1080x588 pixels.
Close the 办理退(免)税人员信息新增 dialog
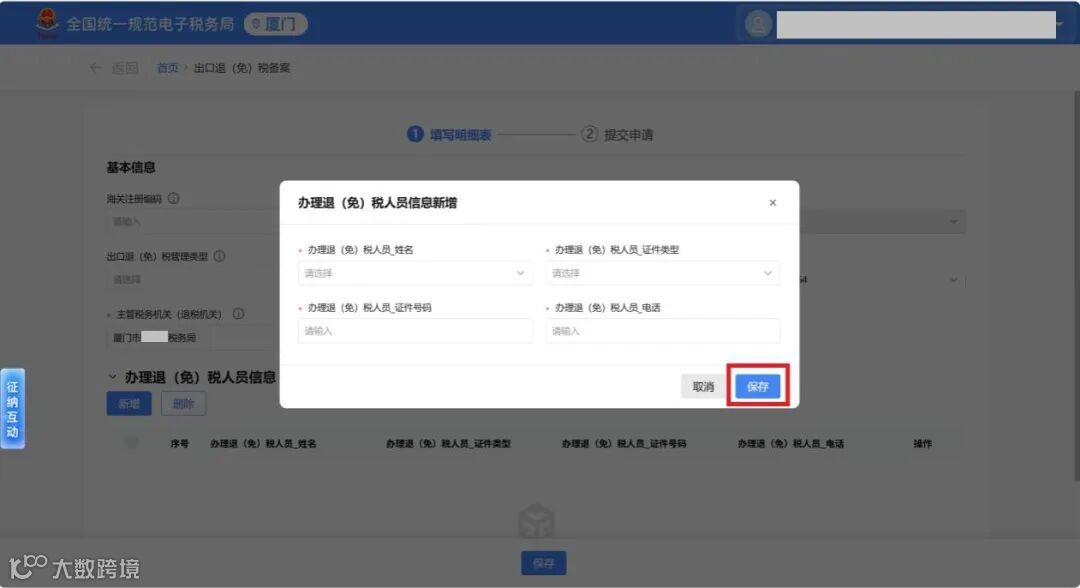[773, 202]
